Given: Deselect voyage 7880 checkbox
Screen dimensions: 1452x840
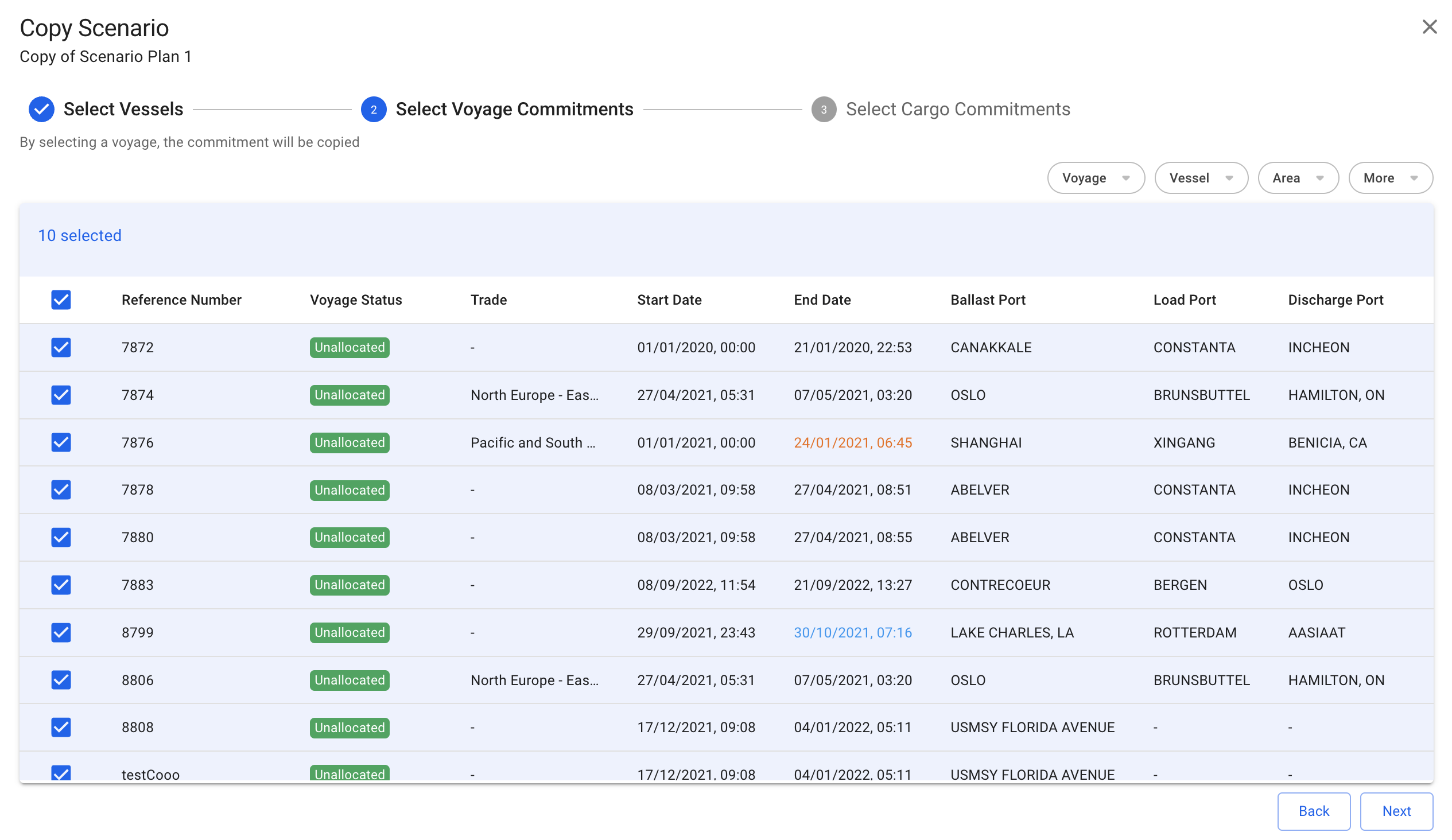Looking at the screenshot, I should 61,538.
